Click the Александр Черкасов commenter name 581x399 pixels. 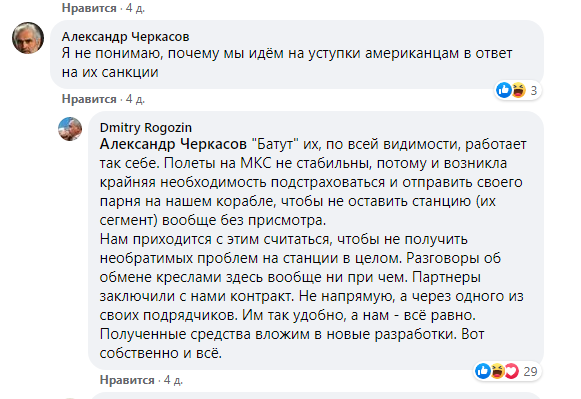coord(125,37)
